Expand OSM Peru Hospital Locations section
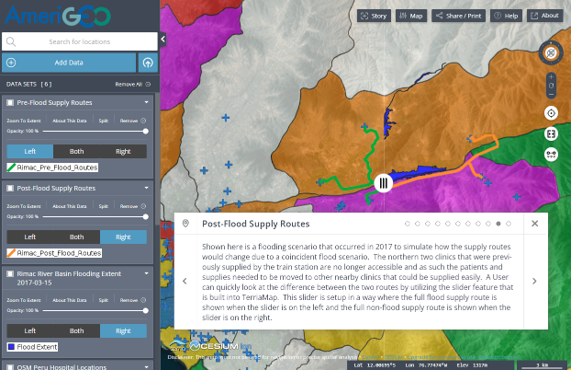Screen dimensions: 571x370 click(146, 366)
